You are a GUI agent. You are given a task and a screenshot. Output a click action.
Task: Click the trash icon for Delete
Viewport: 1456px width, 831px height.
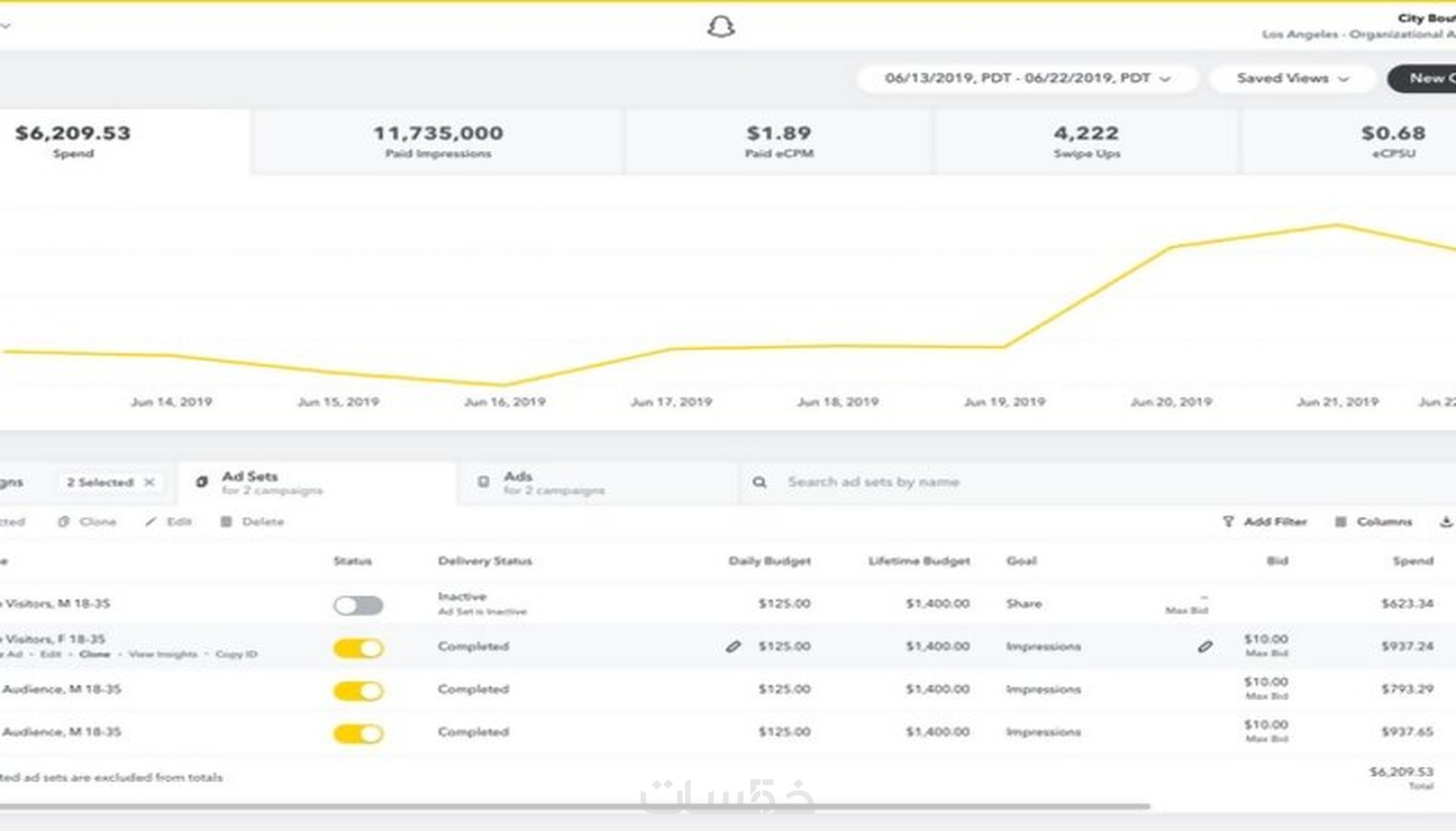coord(226,522)
